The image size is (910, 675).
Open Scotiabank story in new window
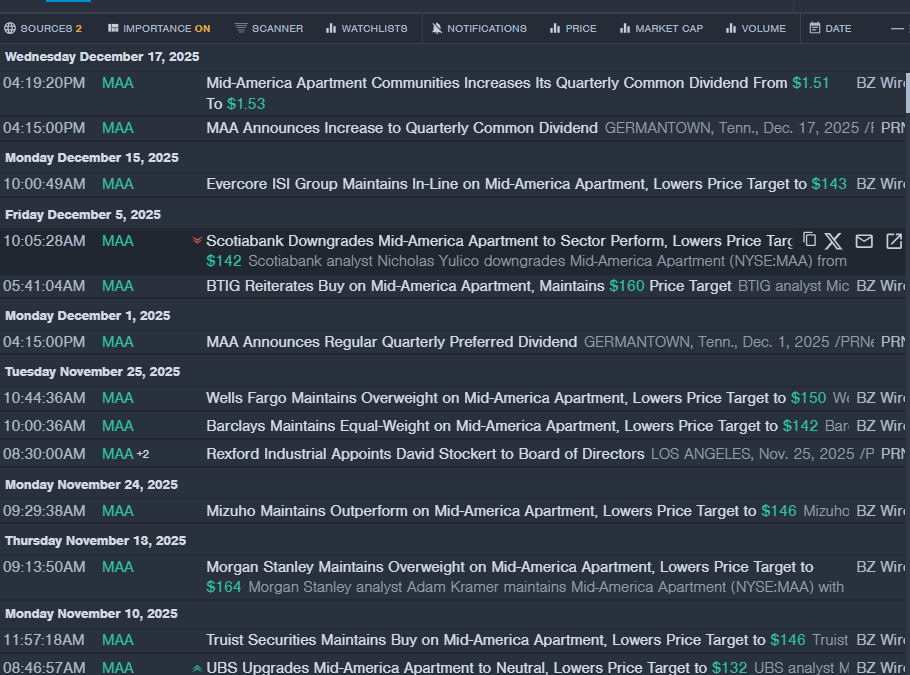[894, 241]
